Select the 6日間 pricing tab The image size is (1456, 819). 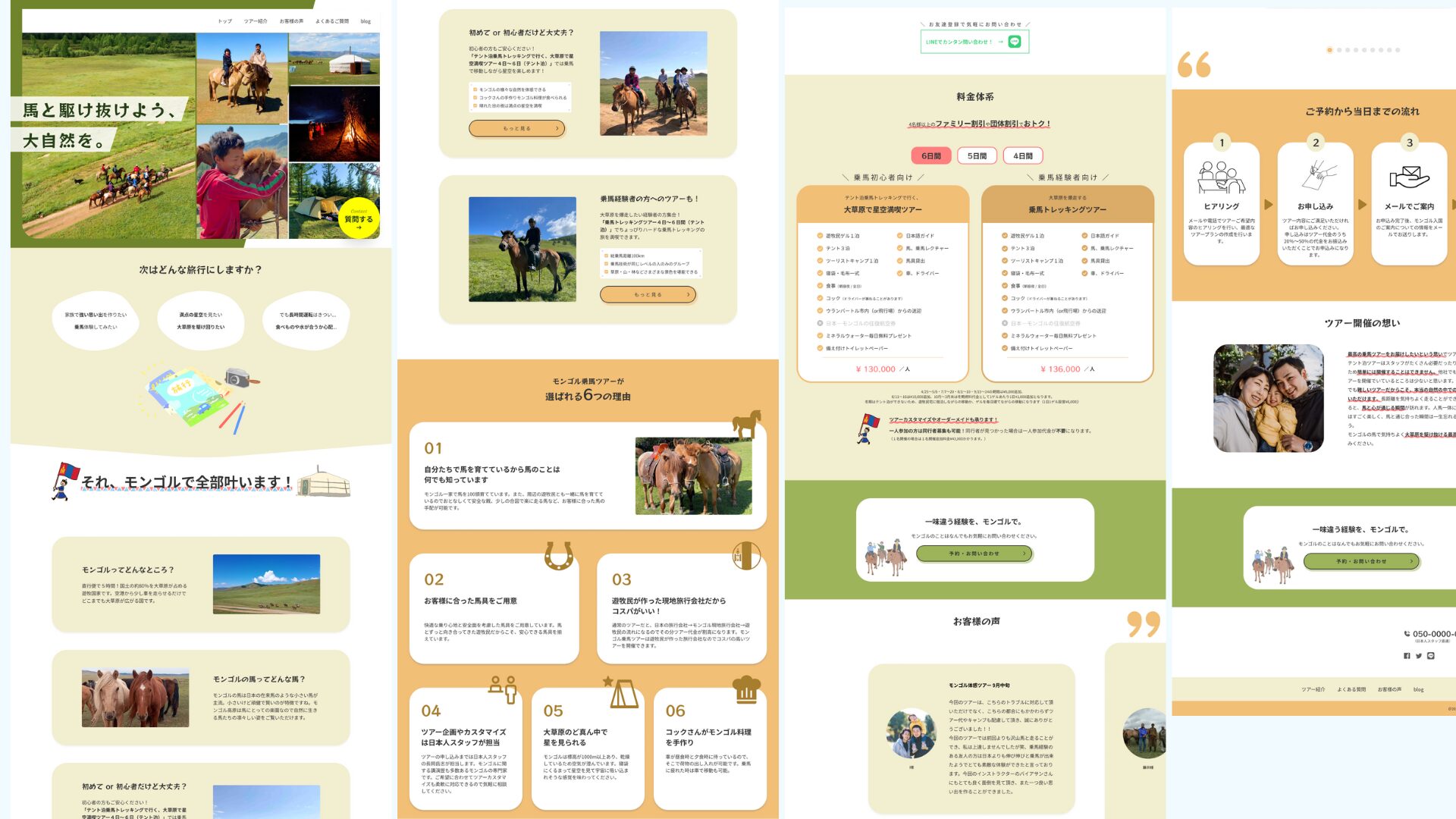pyautogui.click(x=930, y=155)
